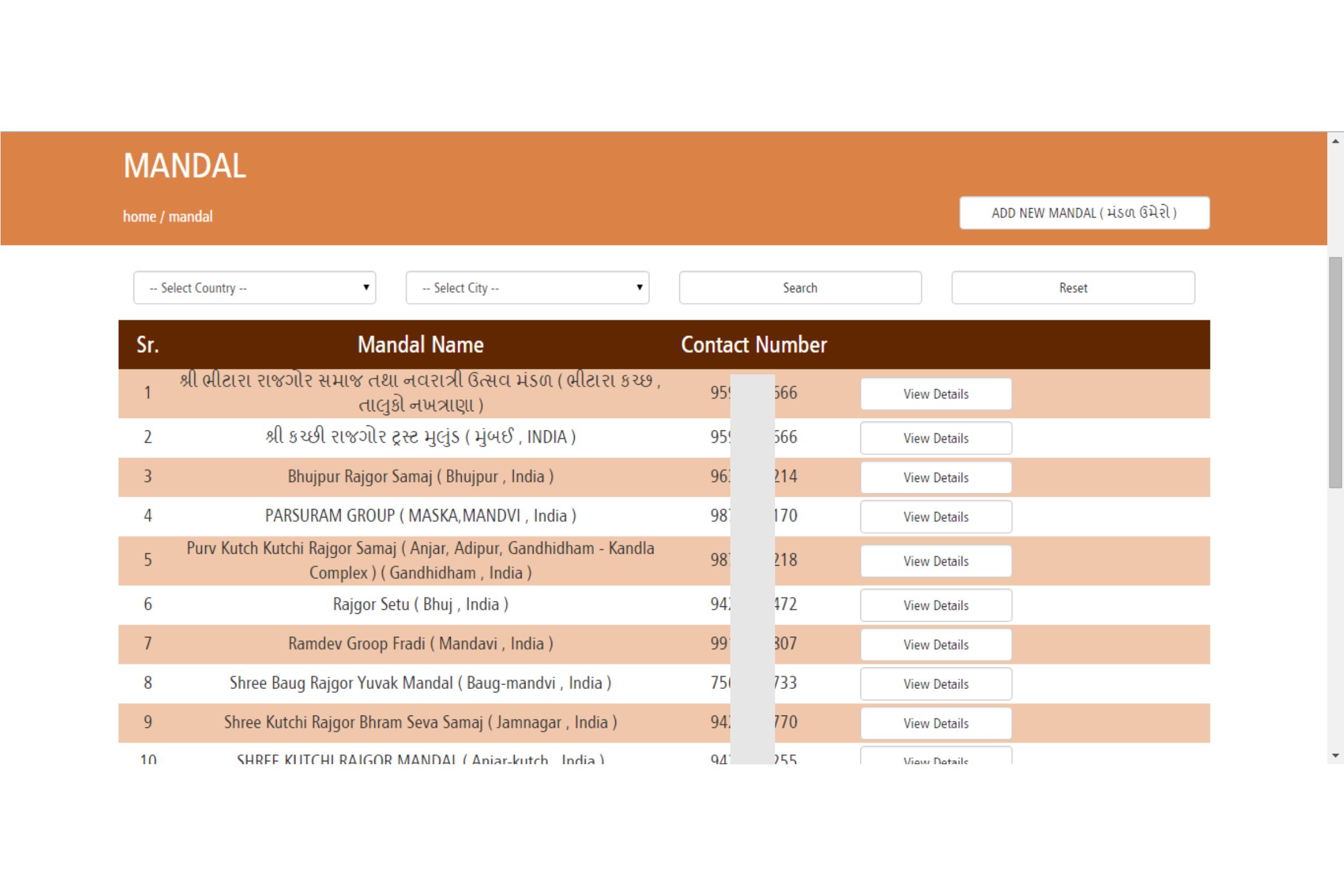Select 'Purv Kutch Kutchi Rajgor Samaj' row text

(x=421, y=561)
